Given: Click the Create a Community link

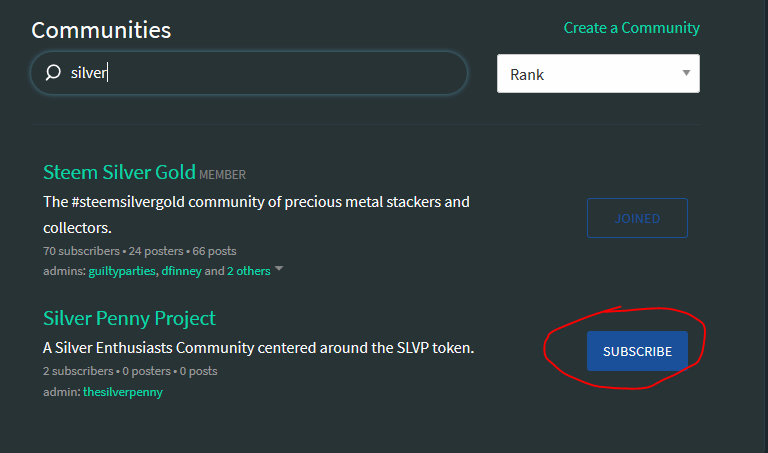Looking at the screenshot, I should tap(631, 28).
